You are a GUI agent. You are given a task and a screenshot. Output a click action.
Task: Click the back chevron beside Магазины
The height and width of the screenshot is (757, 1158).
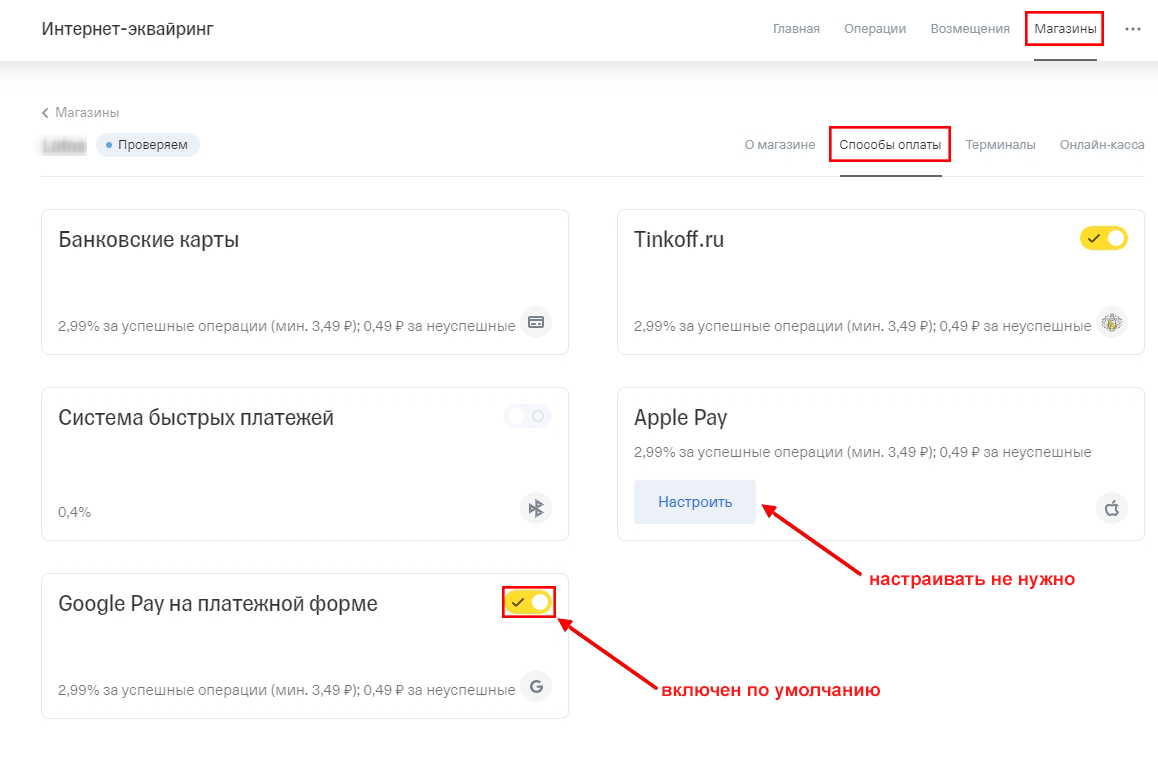pyautogui.click(x=45, y=113)
